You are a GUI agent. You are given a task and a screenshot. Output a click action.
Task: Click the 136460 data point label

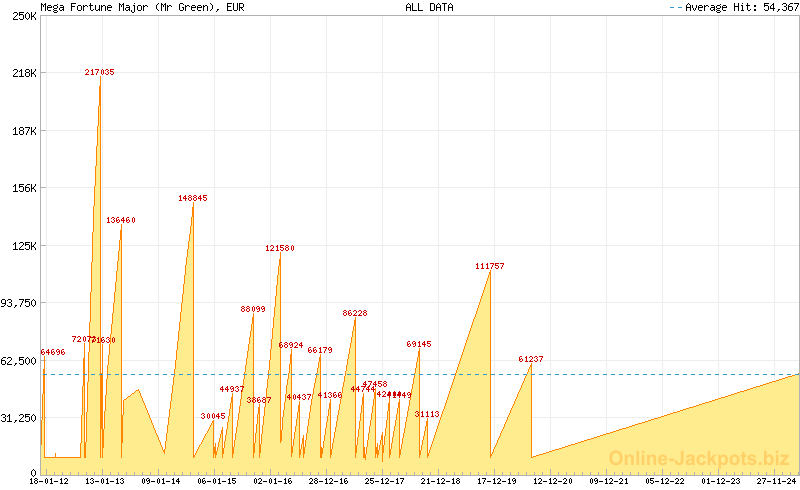click(121, 220)
